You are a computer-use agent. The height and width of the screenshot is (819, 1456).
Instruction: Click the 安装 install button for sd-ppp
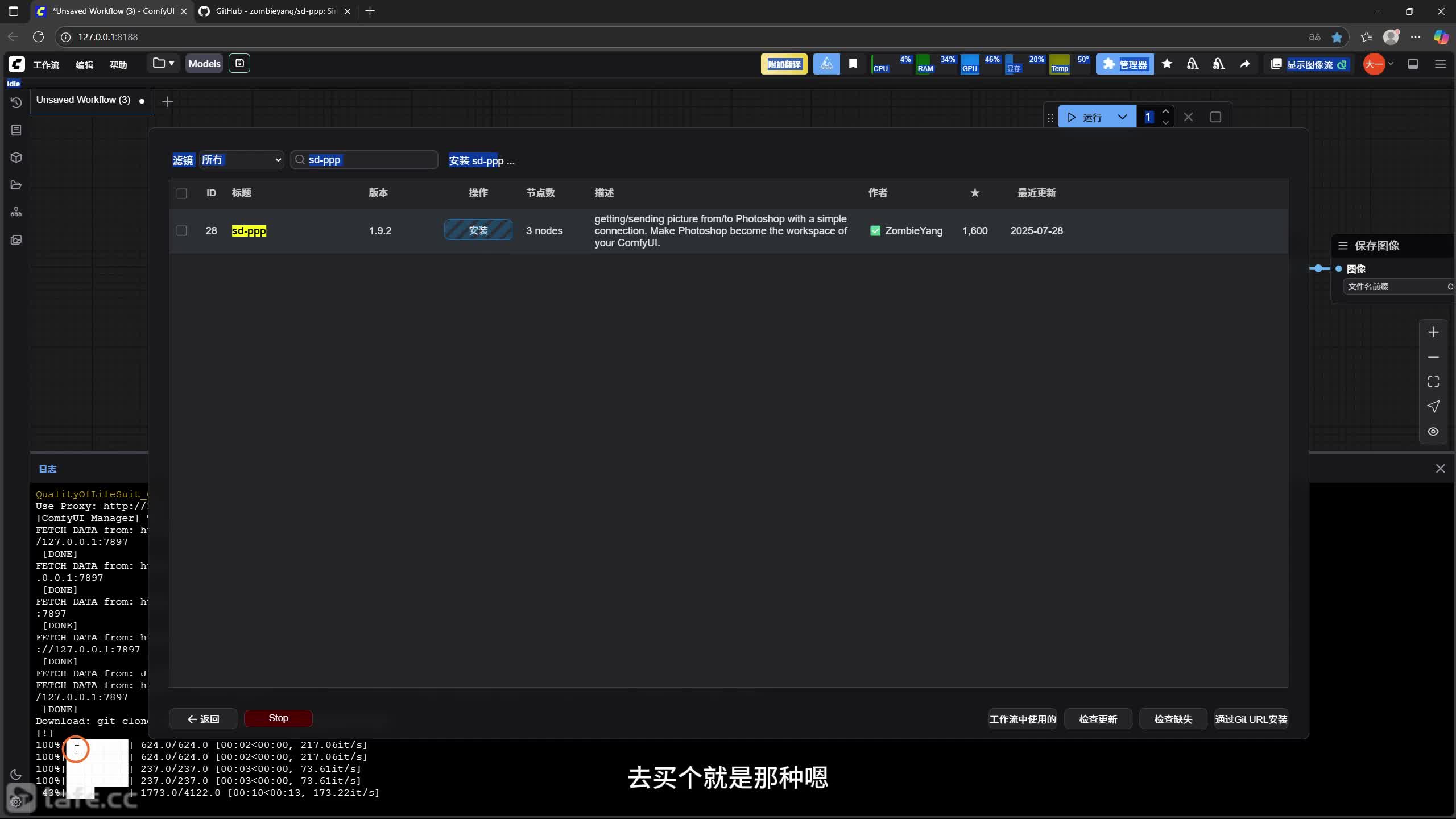coord(478,230)
